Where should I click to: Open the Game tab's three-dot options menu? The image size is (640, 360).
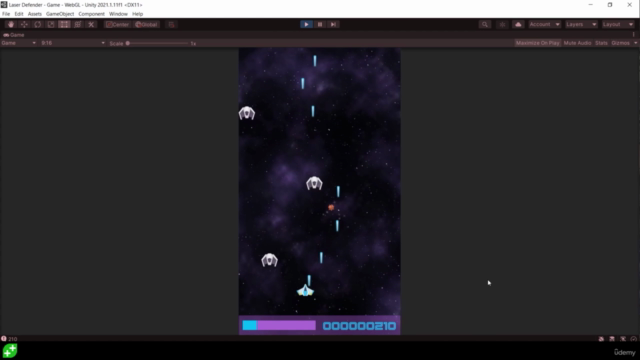[x=634, y=35]
